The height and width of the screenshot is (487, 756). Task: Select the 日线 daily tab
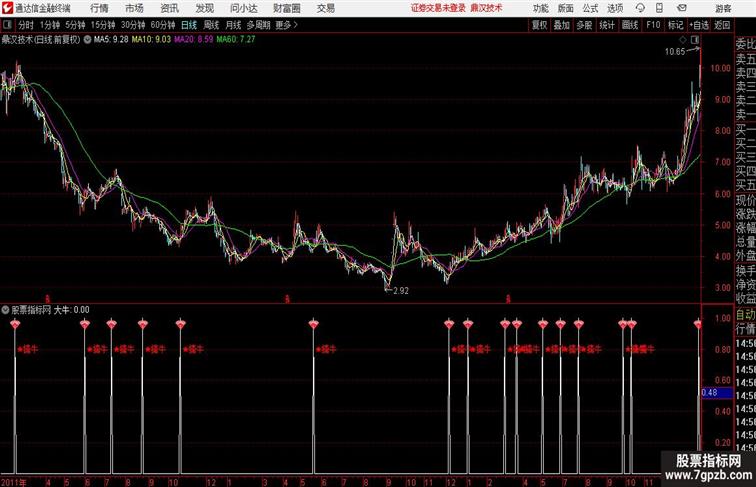tap(189, 25)
